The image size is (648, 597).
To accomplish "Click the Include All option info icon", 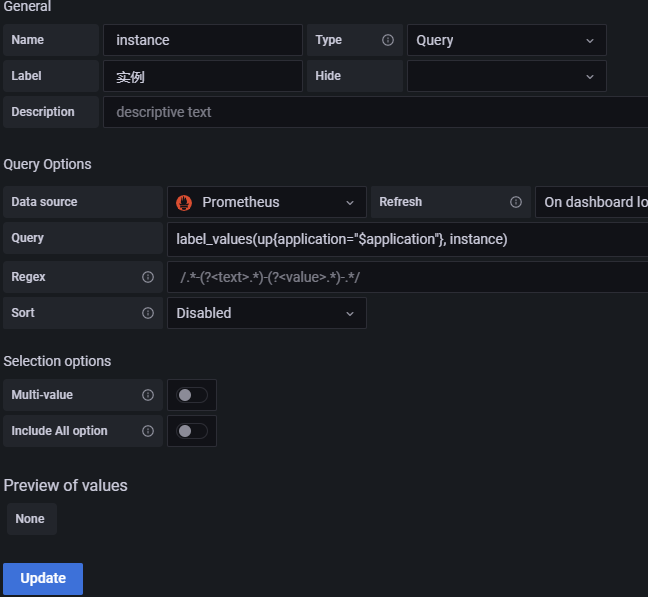I will pos(148,431).
